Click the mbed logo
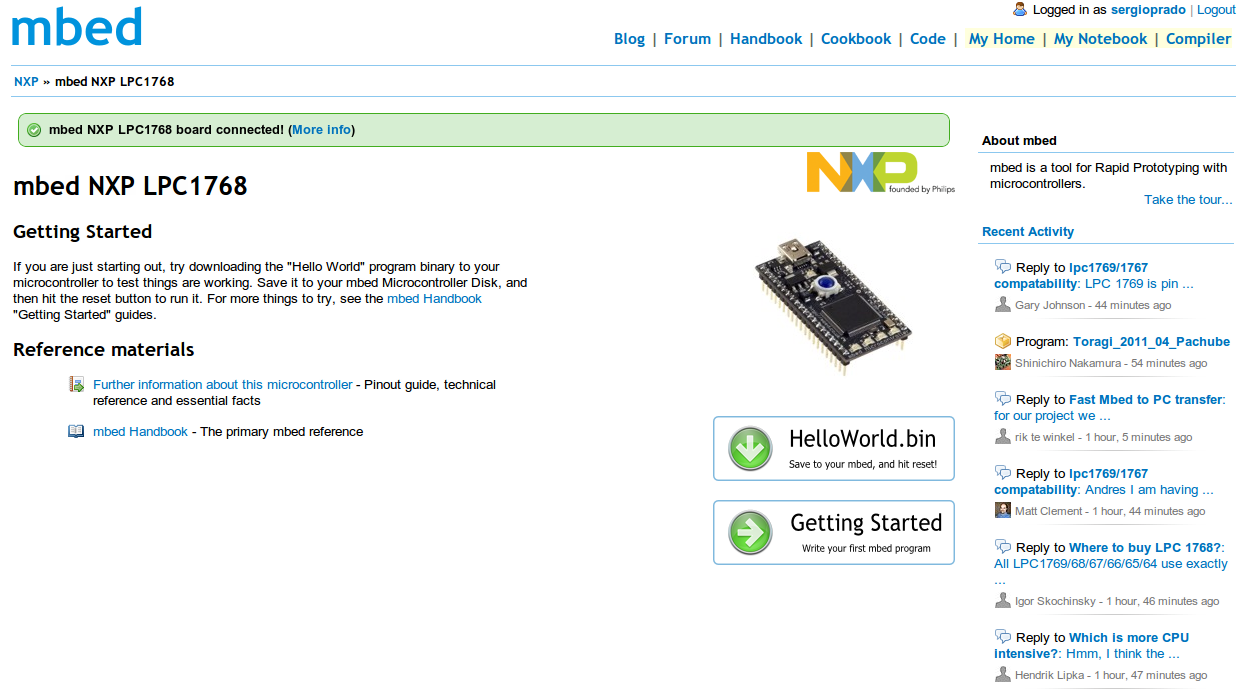The height and width of the screenshot is (698, 1244). tap(77, 27)
